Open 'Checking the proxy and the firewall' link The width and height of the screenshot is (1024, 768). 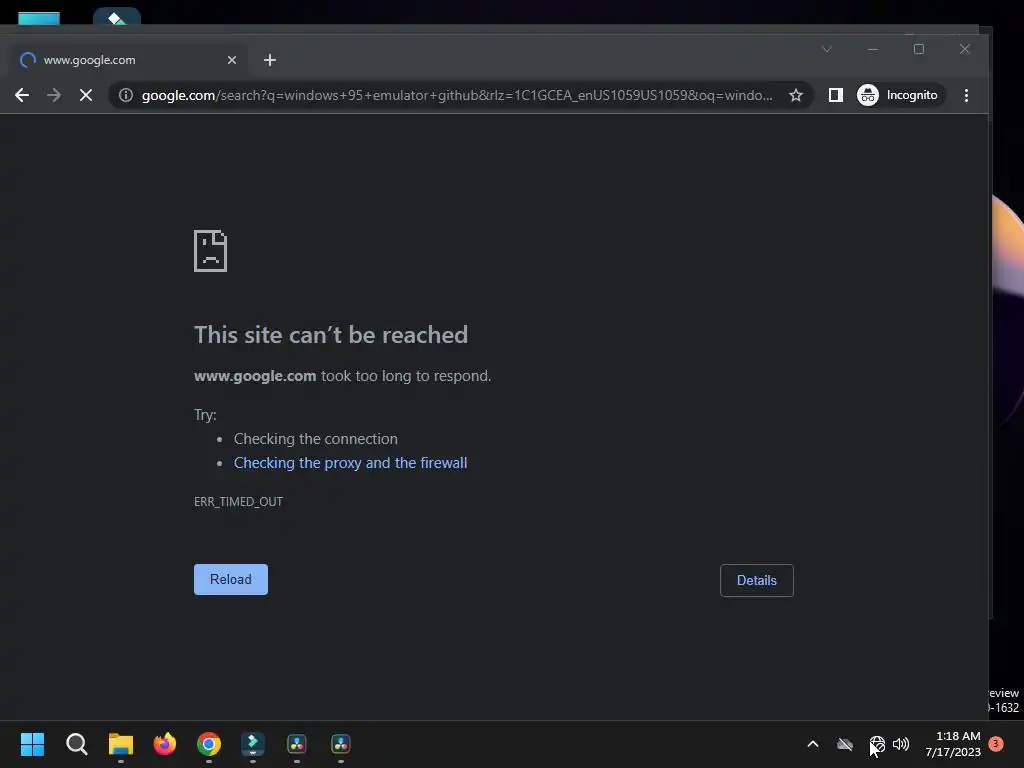[x=350, y=463]
